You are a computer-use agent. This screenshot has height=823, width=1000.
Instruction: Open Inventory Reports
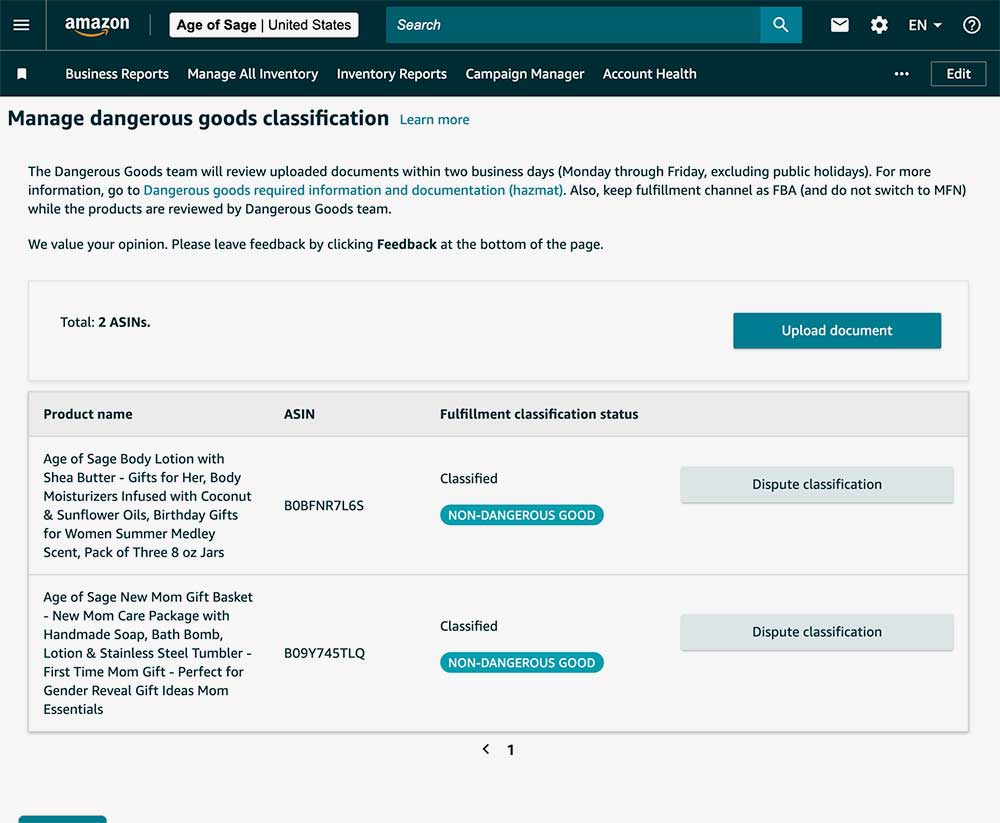tap(392, 74)
